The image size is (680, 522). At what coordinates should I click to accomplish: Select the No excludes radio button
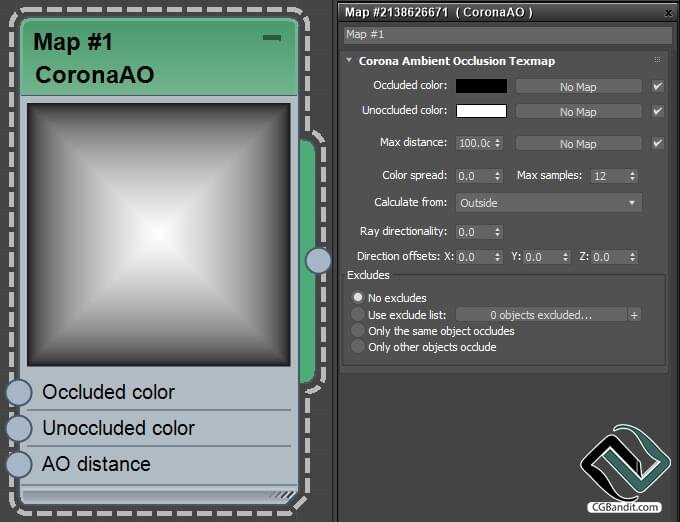point(358,297)
